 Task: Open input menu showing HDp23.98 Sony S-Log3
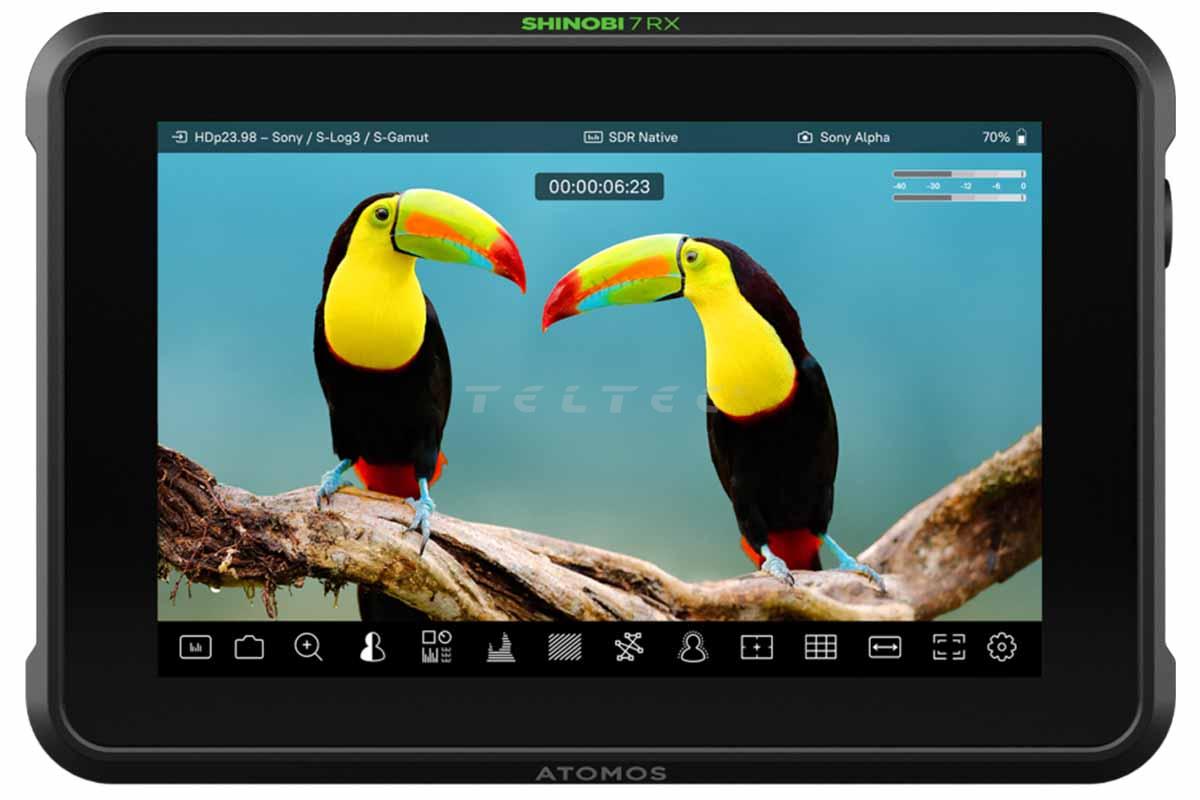coord(300,137)
